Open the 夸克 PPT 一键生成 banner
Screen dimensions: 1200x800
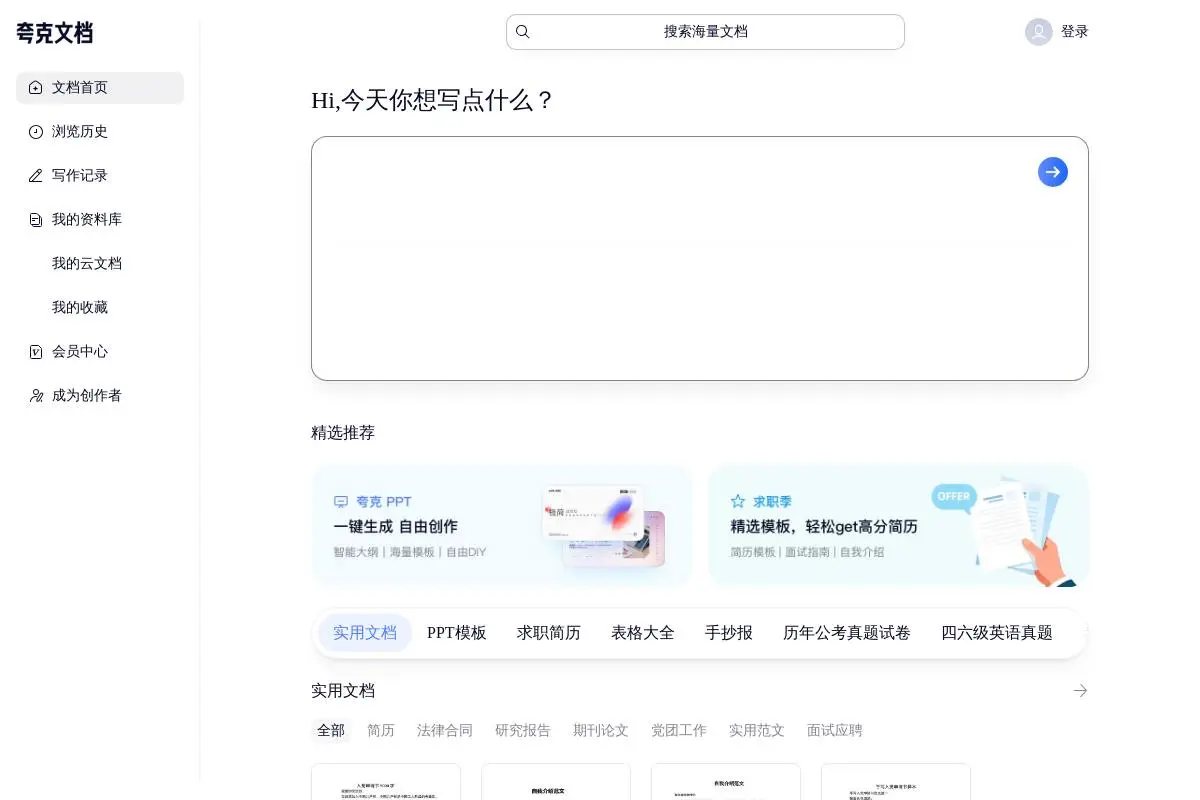[502, 526]
